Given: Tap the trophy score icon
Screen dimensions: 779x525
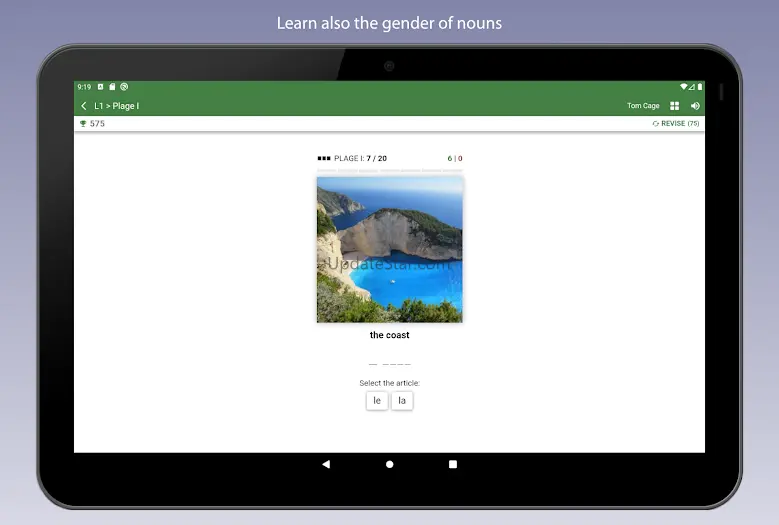Looking at the screenshot, I should click(x=83, y=124).
